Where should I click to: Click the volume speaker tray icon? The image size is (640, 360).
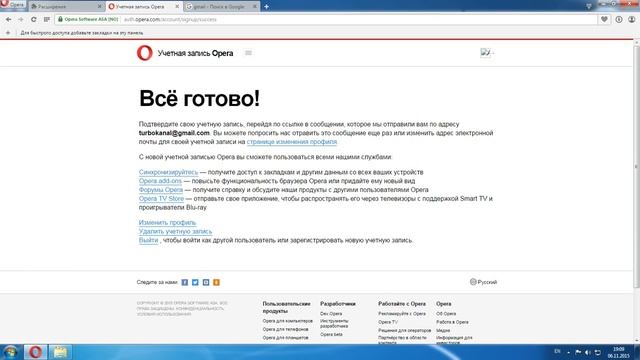pos(588,352)
